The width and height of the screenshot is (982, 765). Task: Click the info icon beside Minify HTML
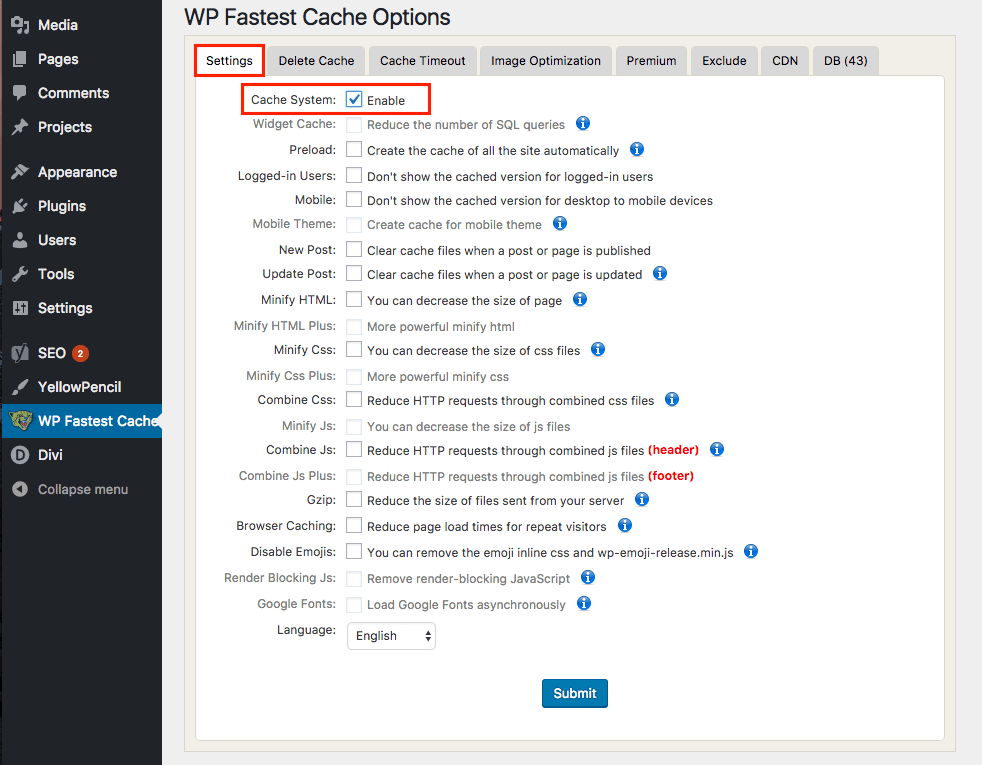[x=580, y=299]
